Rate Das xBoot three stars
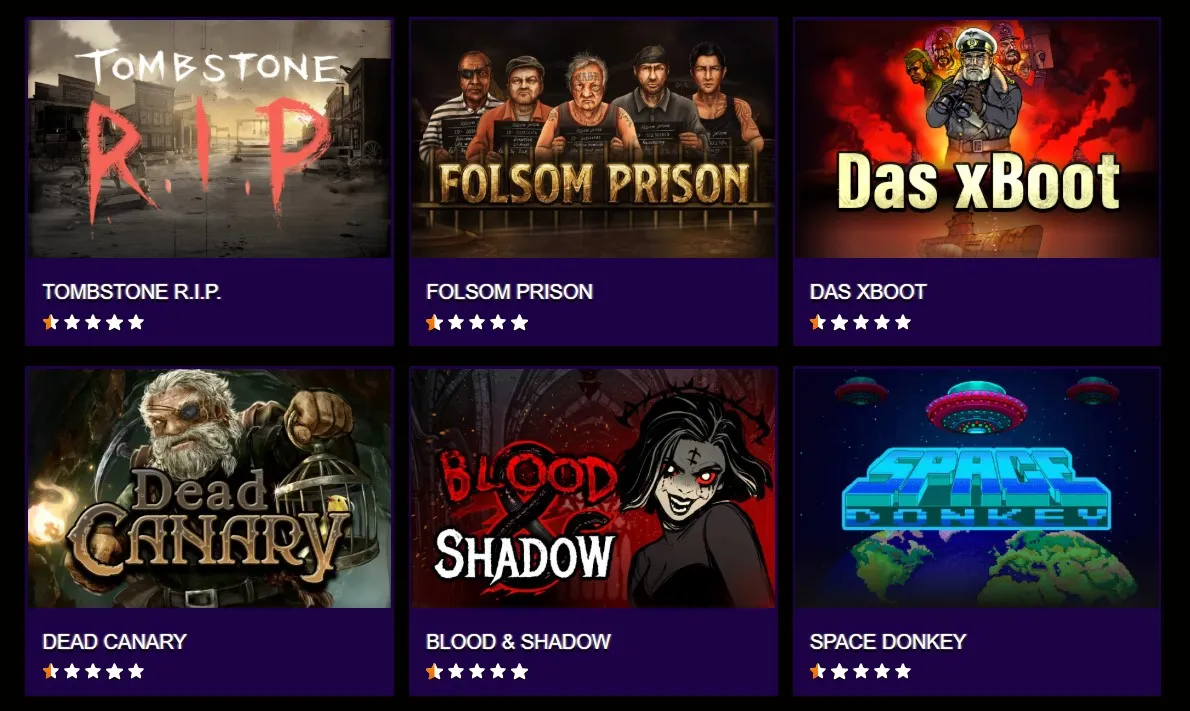This screenshot has height=711, width=1190. tap(861, 322)
